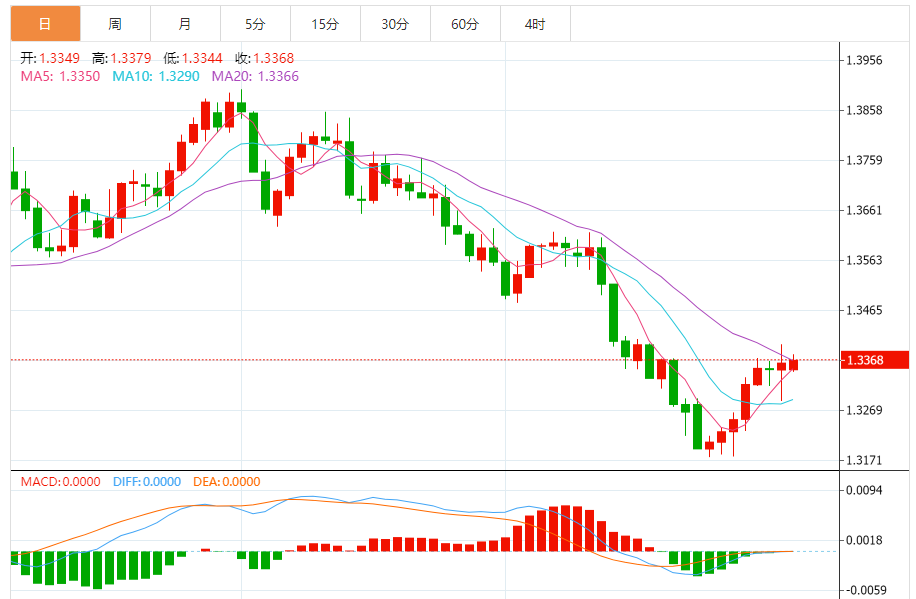Screen dimensions: 916x599
Task: Click the 收: 1.3368 close price value
Action: 265,58
